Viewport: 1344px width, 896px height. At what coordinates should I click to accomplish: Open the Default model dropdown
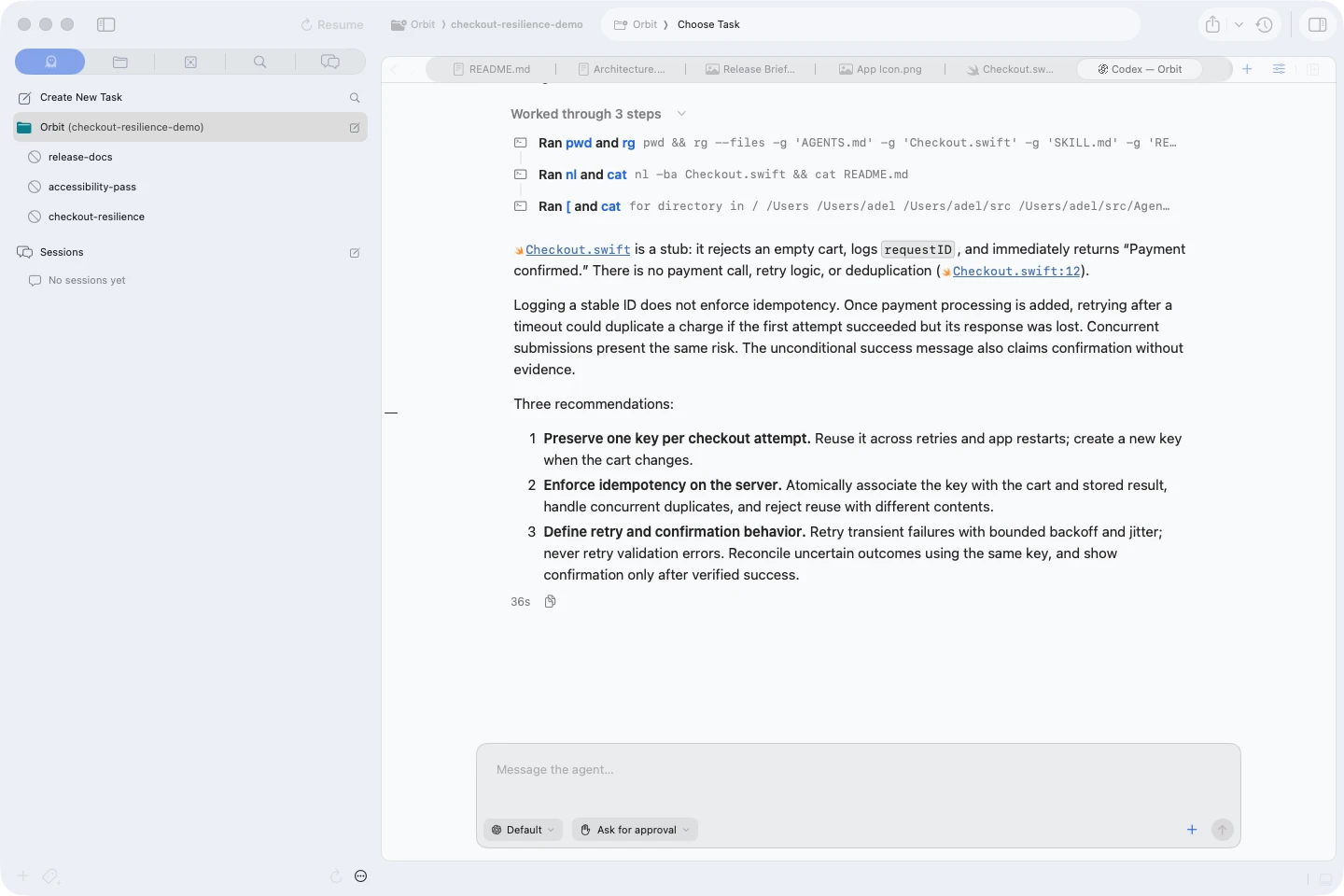click(x=523, y=830)
